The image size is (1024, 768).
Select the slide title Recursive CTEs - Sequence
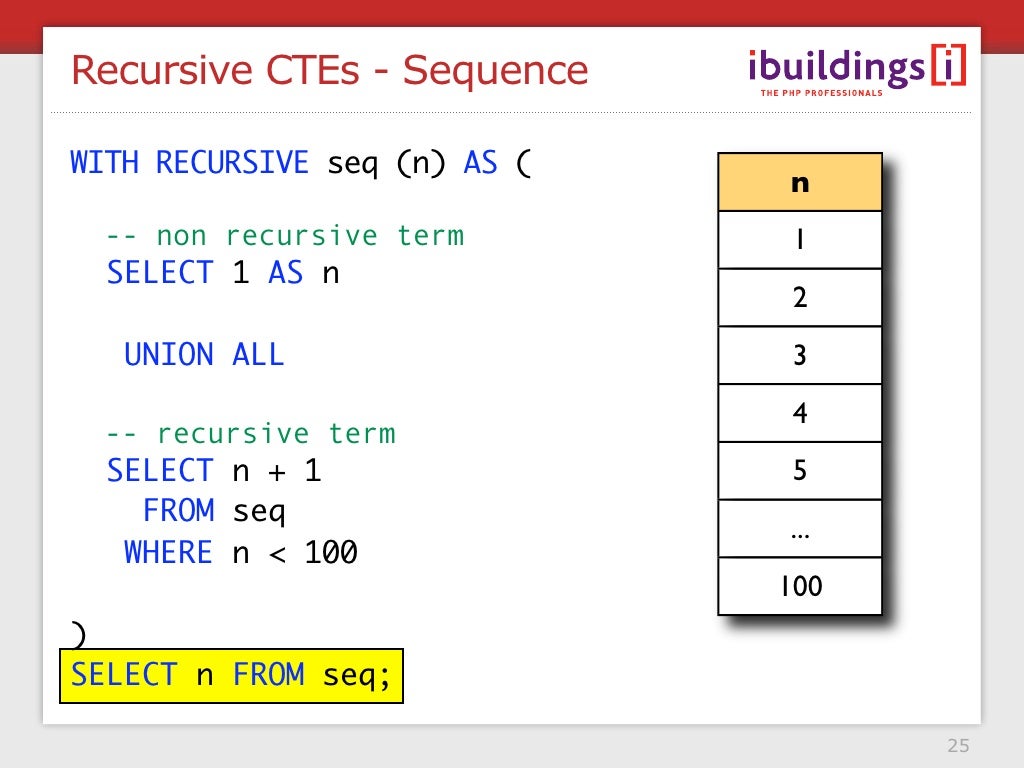pos(330,71)
